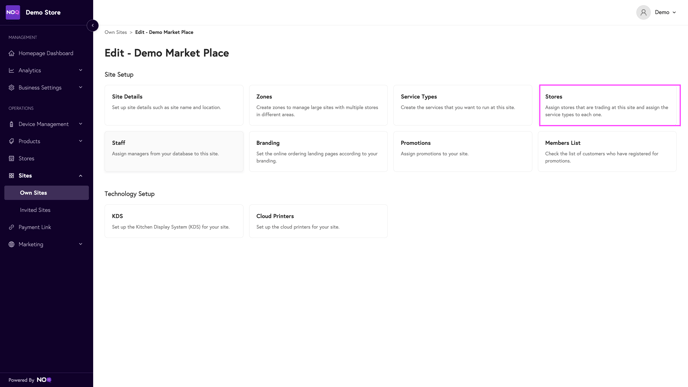Select Invited Sites in sidebar
Image resolution: width=688 pixels, height=387 pixels.
[35, 210]
